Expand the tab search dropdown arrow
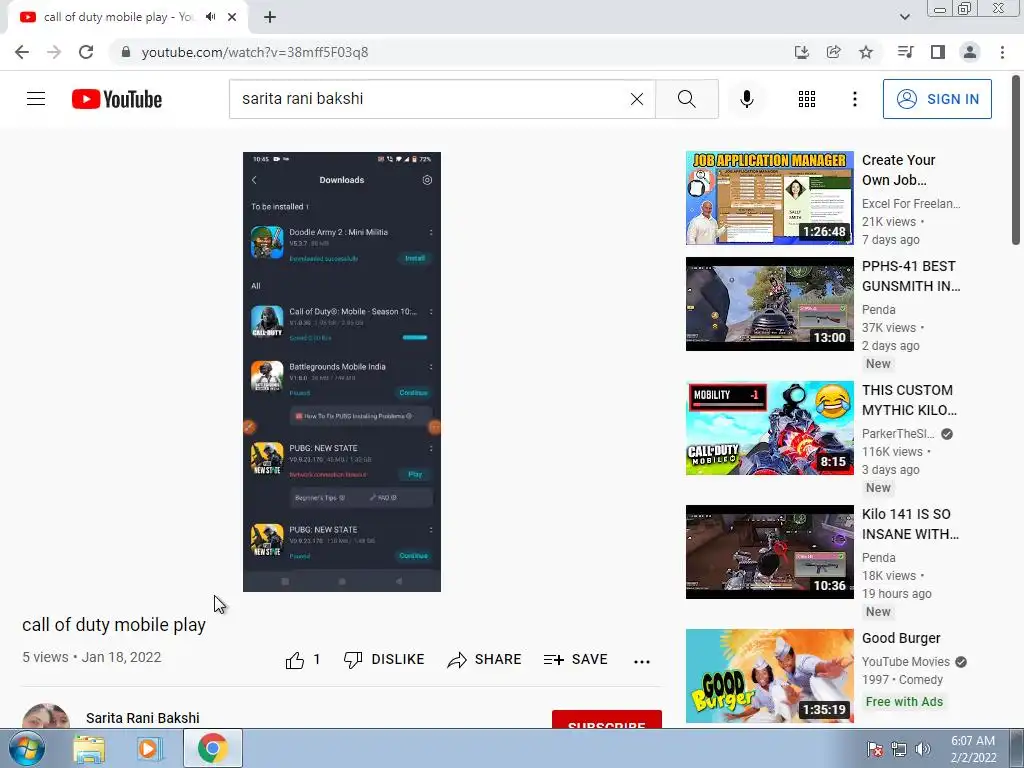The image size is (1024, 768). (x=904, y=17)
